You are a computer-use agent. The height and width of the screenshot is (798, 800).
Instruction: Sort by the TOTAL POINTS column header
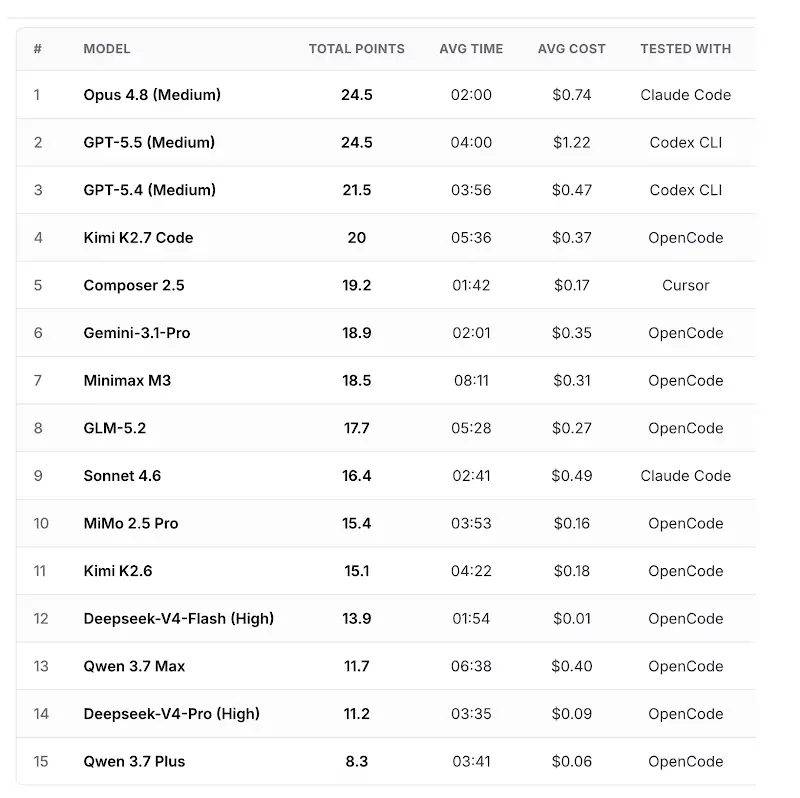[x=356, y=49]
